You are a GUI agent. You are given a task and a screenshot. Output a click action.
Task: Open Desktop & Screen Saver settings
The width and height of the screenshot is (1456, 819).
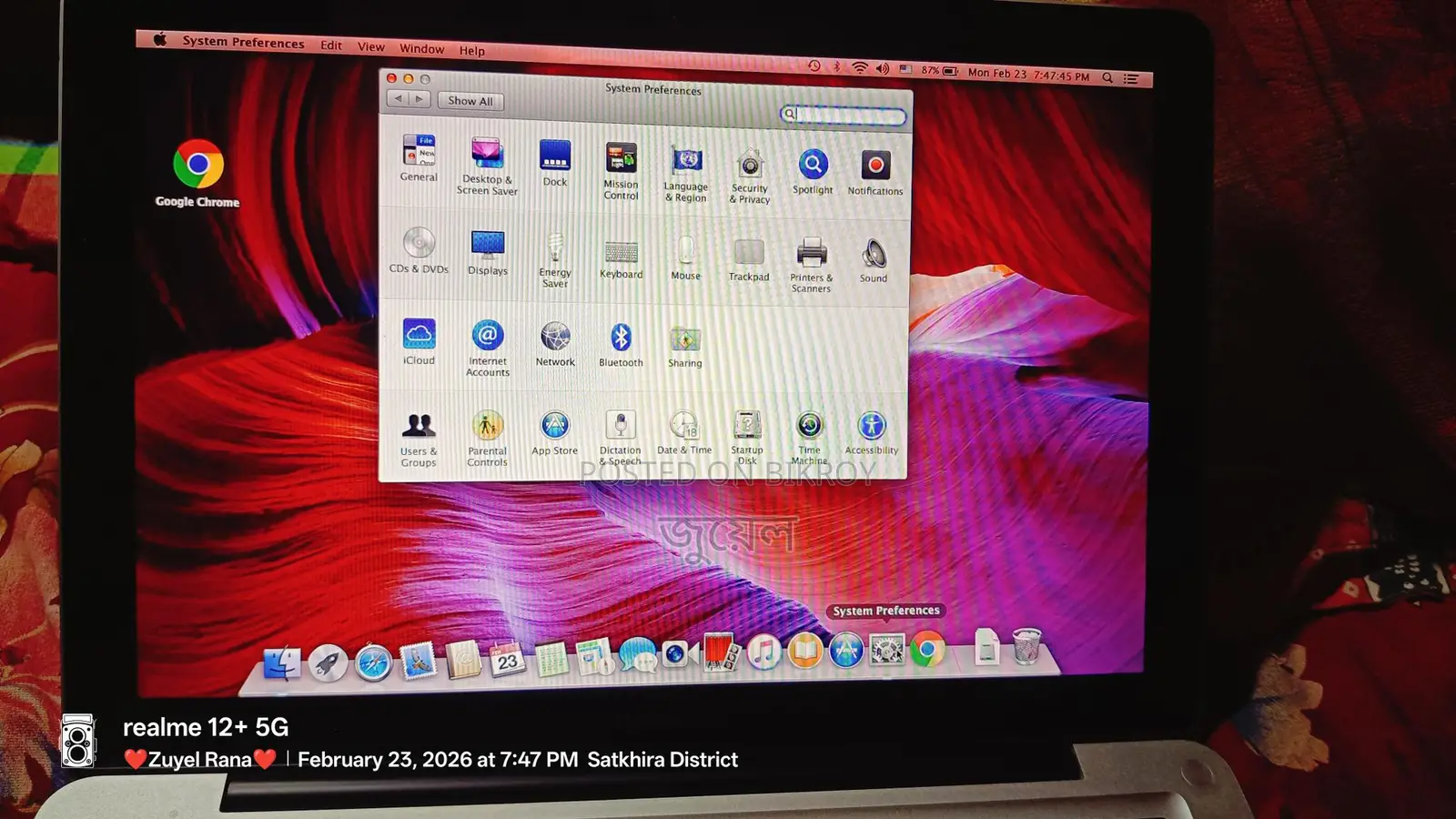(x=487, y=166)
